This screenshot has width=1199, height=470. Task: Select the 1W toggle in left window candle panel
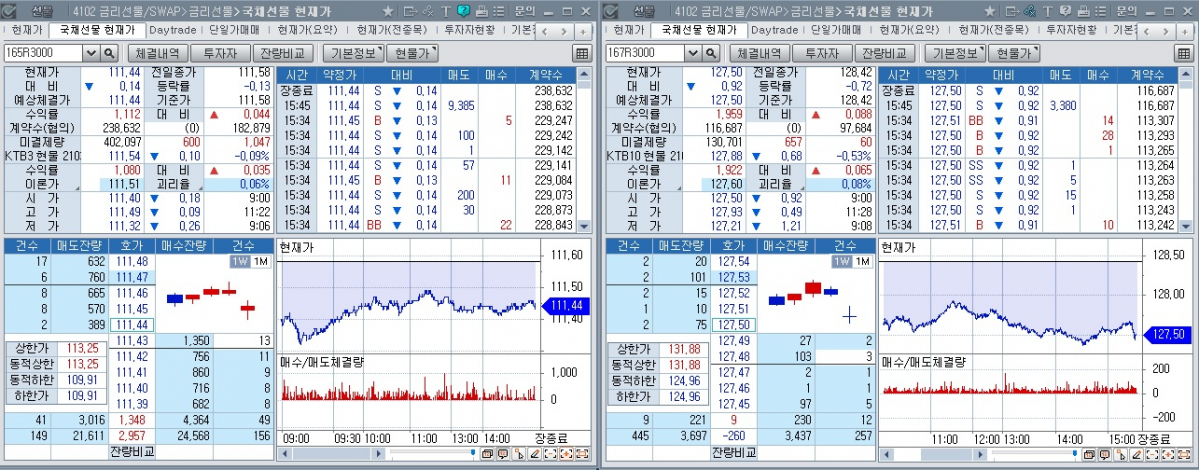(x=239, y=261)
